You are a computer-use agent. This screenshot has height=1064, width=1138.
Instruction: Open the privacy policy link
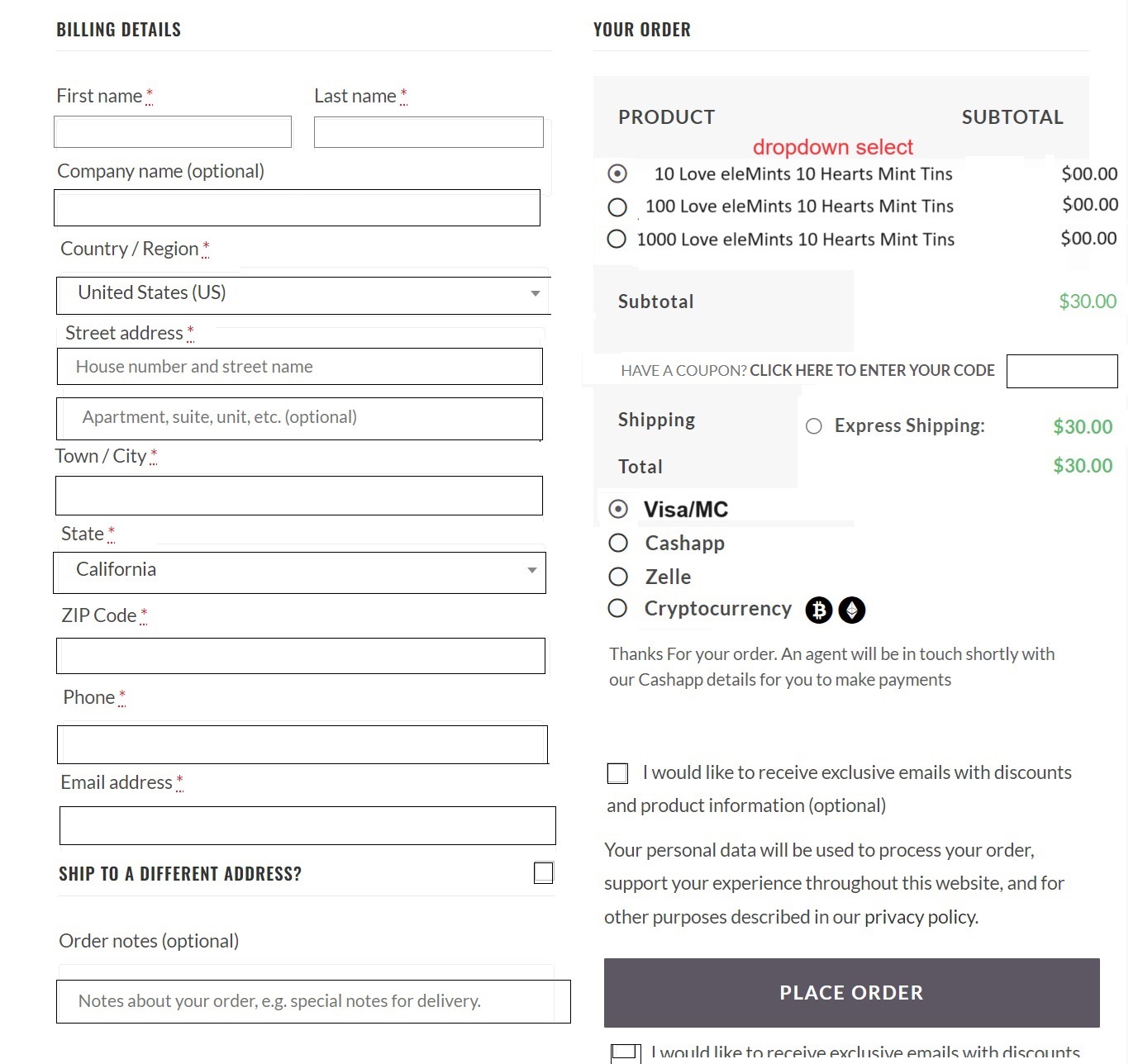[x=921, y=917]
